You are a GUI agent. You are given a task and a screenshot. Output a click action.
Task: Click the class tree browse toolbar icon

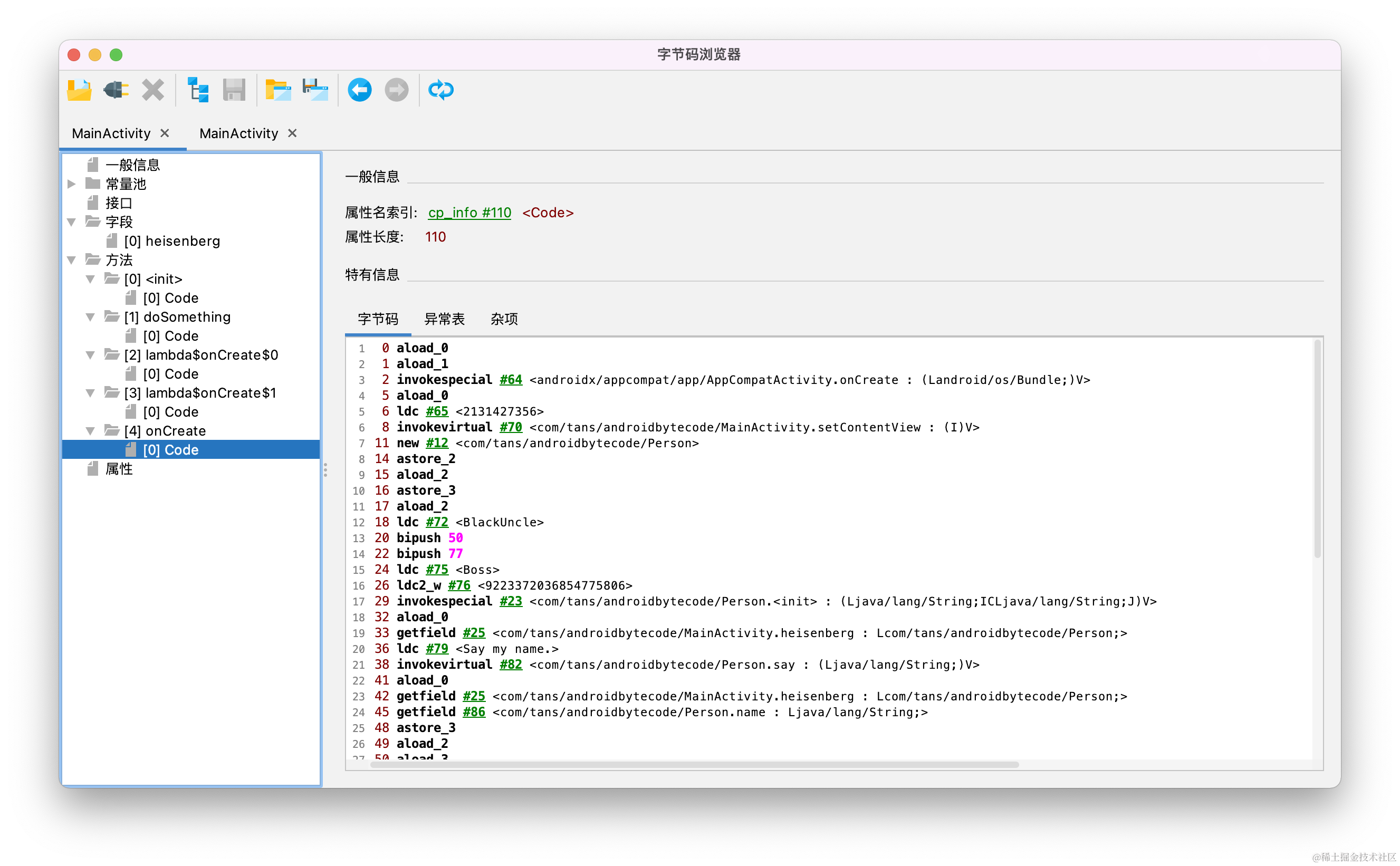click(198, 90)
